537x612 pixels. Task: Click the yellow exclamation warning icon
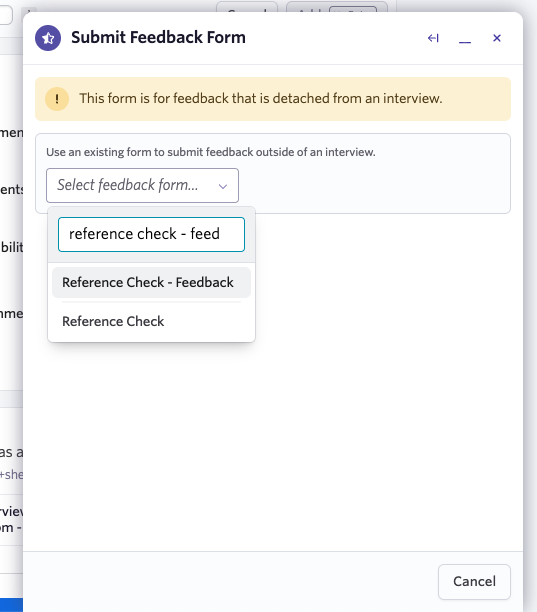57,99
